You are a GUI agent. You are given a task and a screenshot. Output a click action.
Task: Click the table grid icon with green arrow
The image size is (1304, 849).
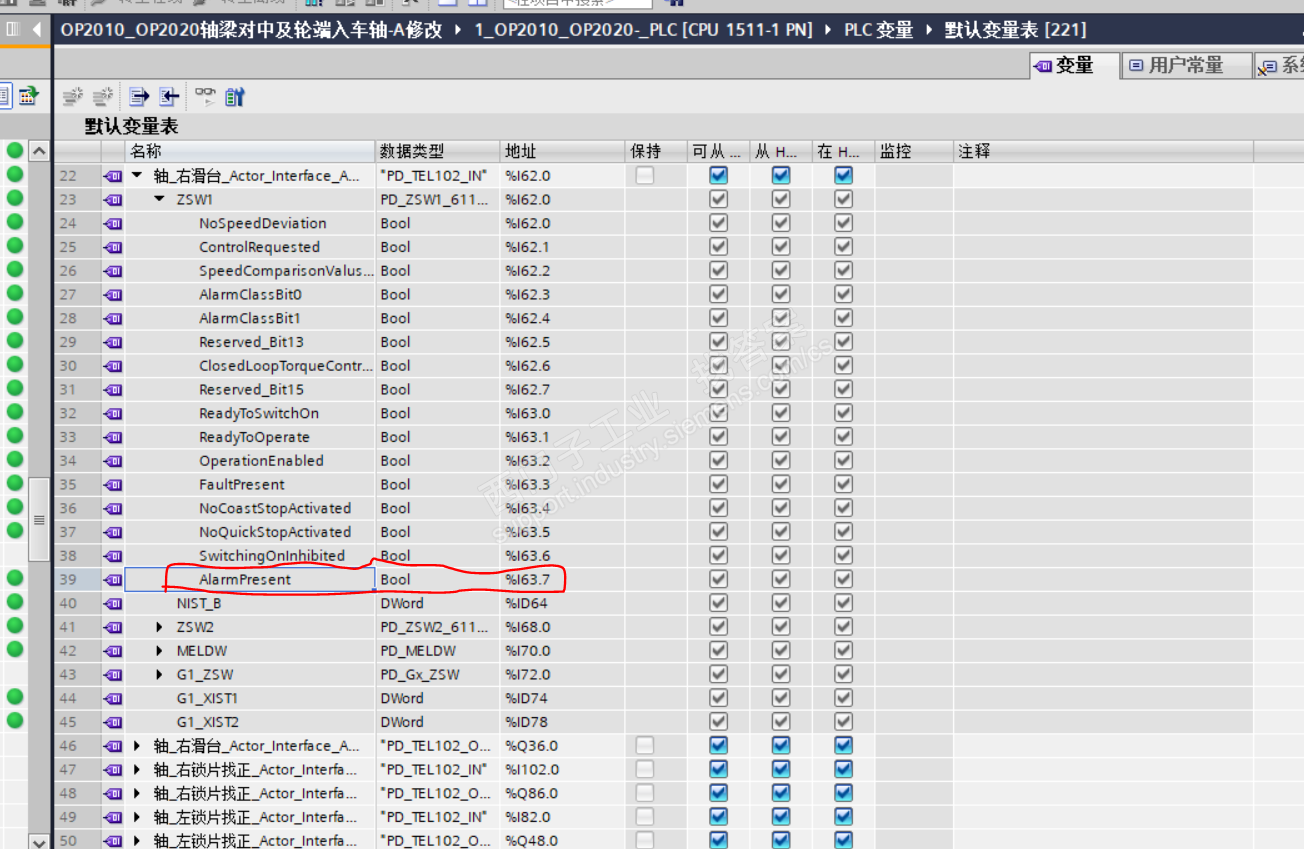[x=27, y=96]
